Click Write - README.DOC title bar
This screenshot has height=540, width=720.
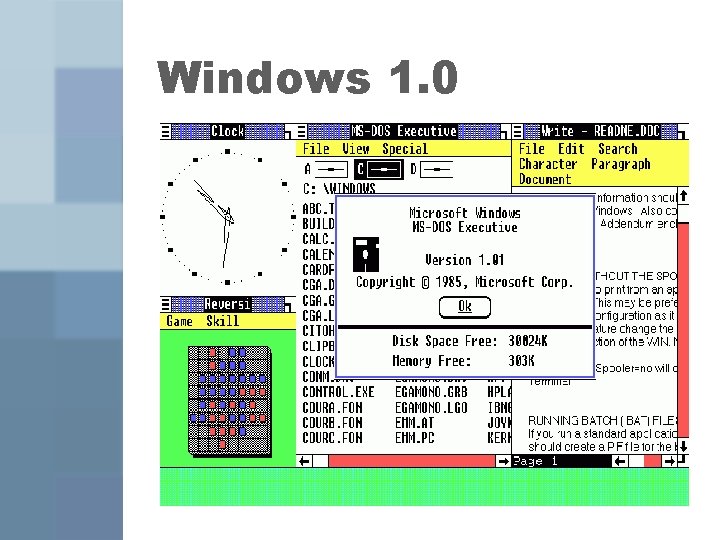click(600, 132)
